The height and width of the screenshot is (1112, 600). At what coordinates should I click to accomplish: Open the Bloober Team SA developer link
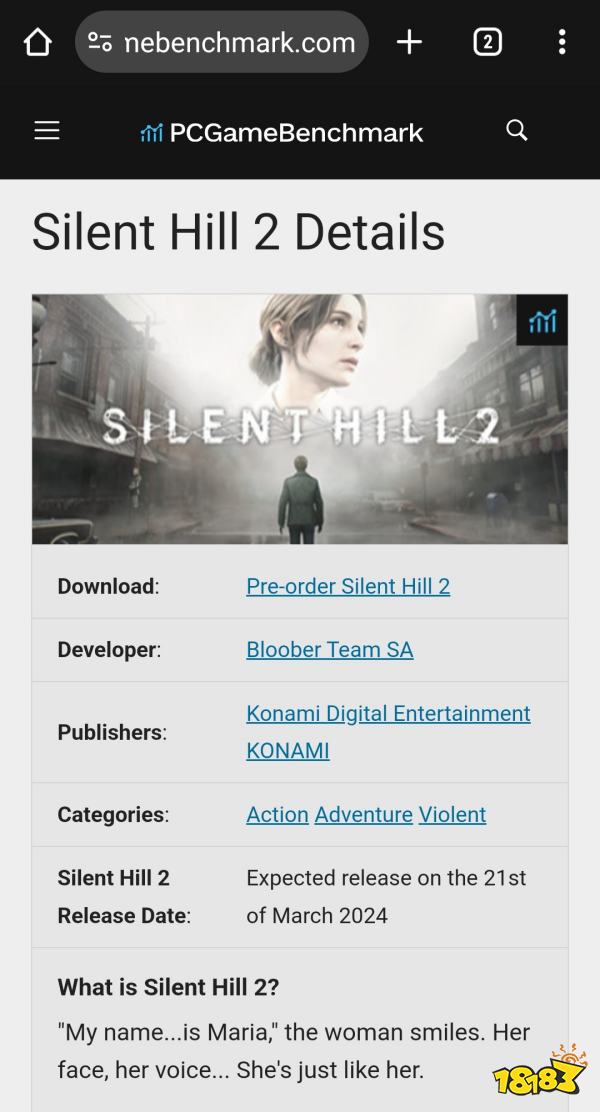coord(330,650)
